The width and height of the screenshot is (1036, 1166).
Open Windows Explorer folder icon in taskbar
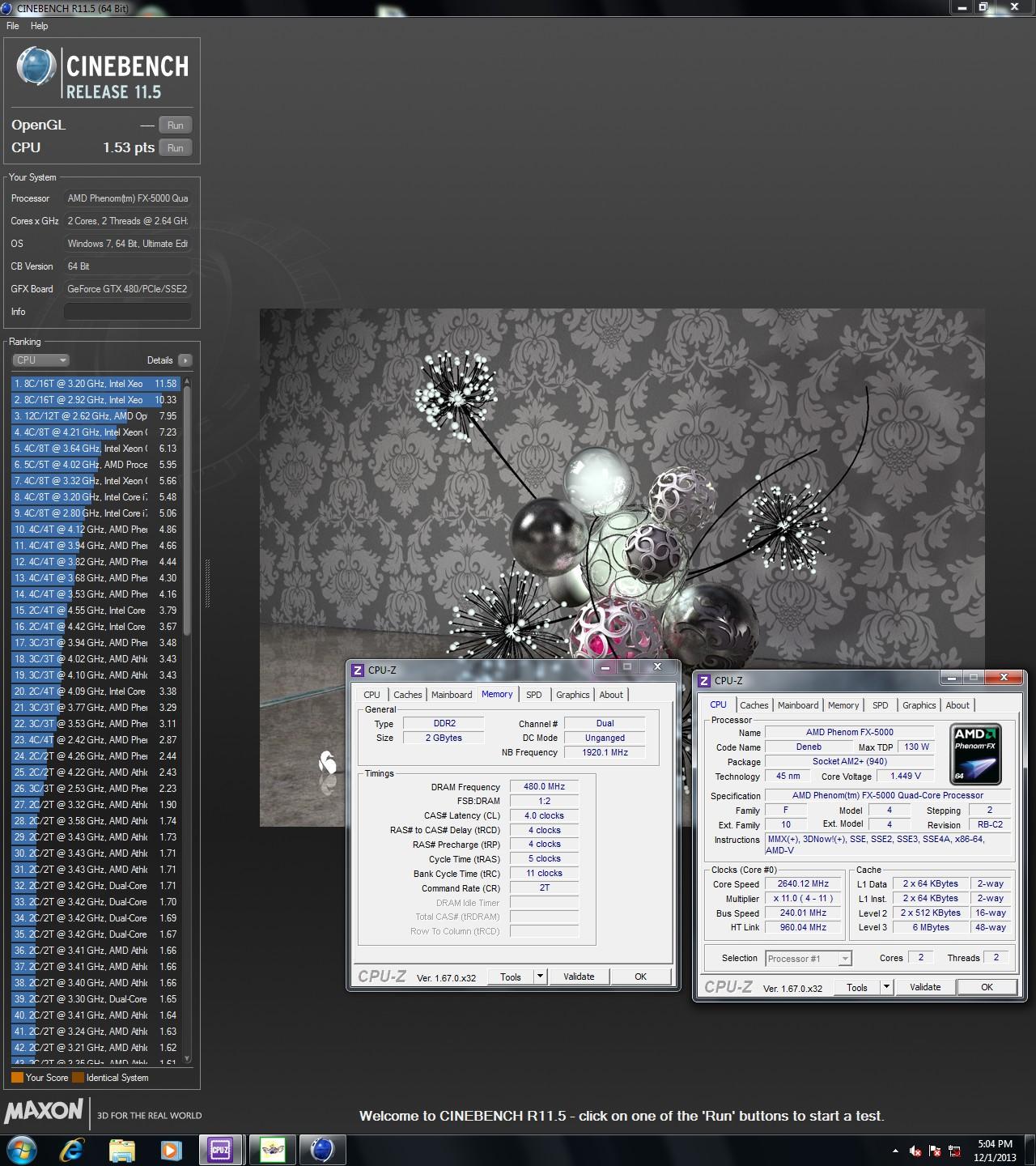click(122, 1149)
